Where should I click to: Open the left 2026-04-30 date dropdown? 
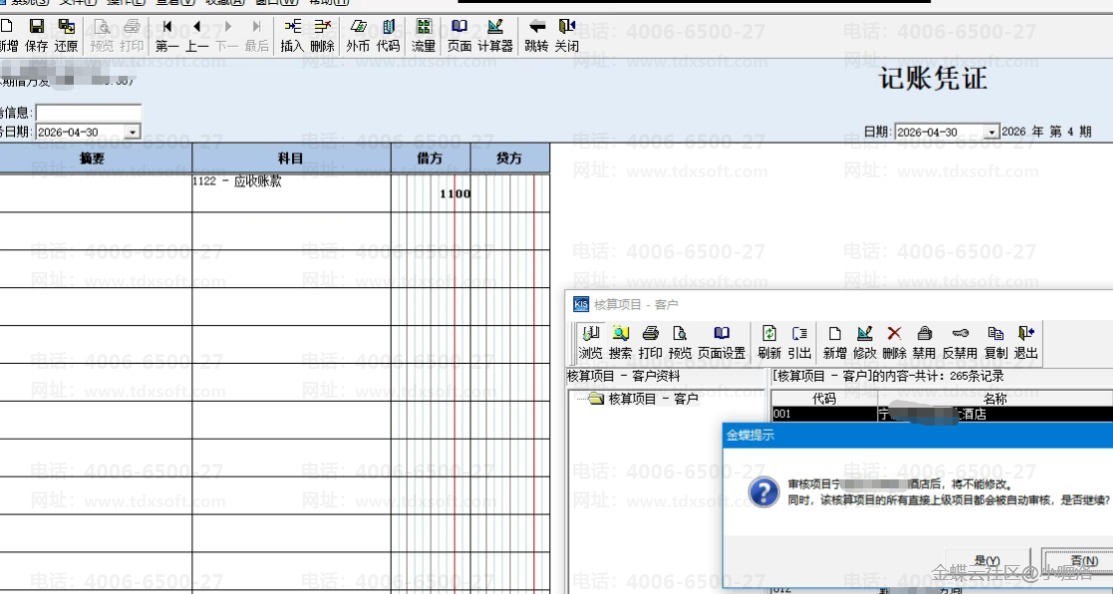[x=132, y=132]
